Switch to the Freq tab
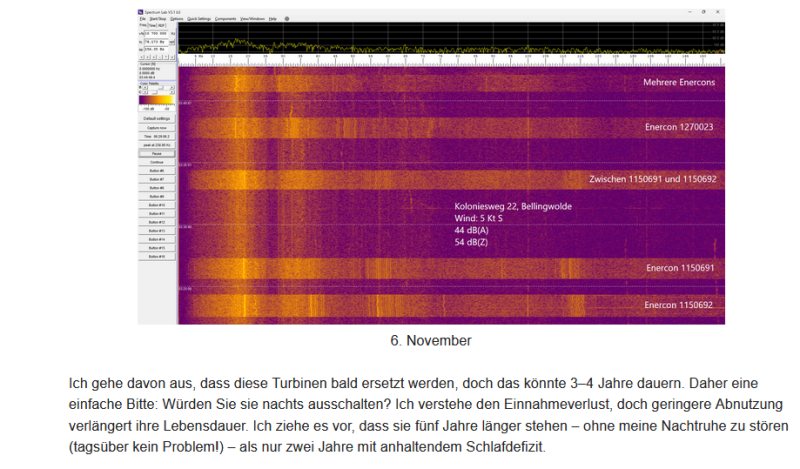Image resolution: width=800 pixels, height=469 pixels. [143, 25]
